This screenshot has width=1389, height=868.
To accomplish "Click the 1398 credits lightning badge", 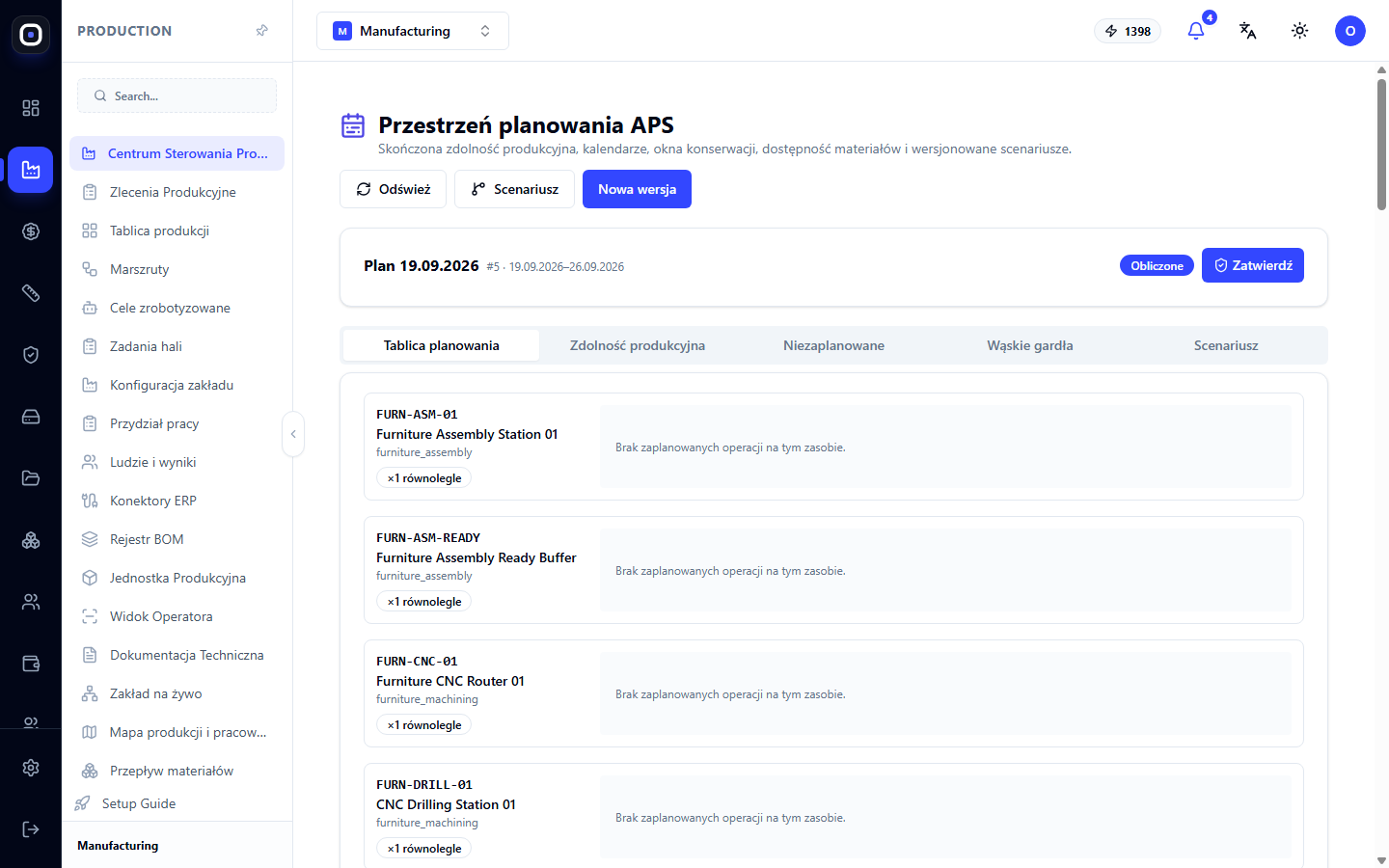I will [x=1128, y=31].
